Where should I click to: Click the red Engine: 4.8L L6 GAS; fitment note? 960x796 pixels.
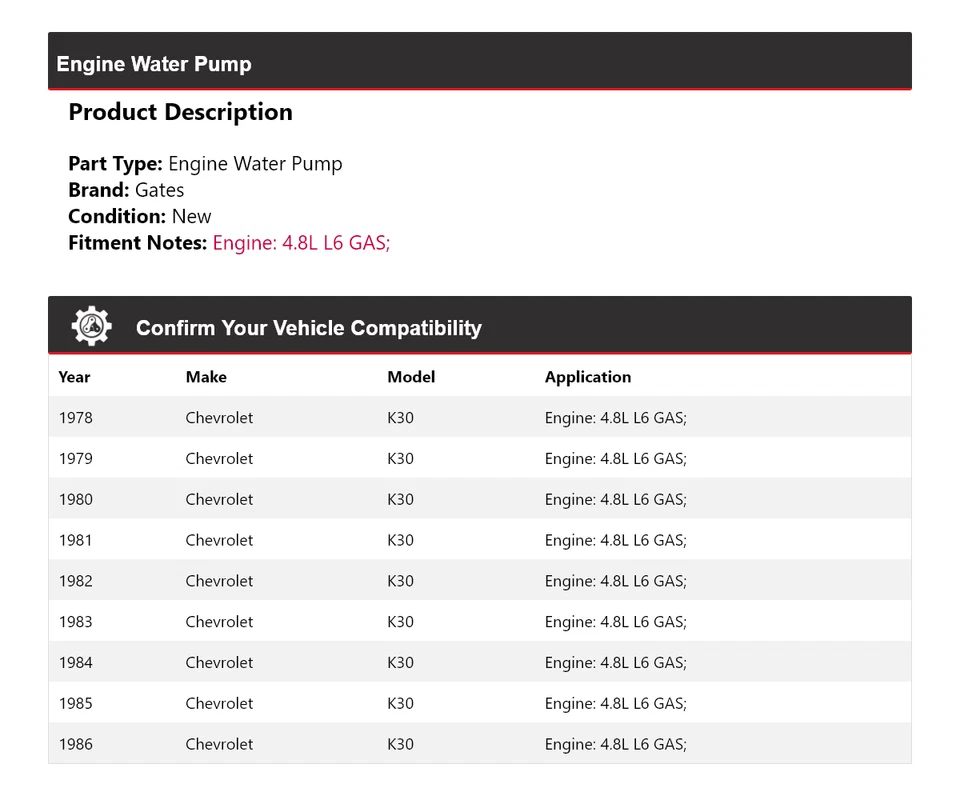301,242
